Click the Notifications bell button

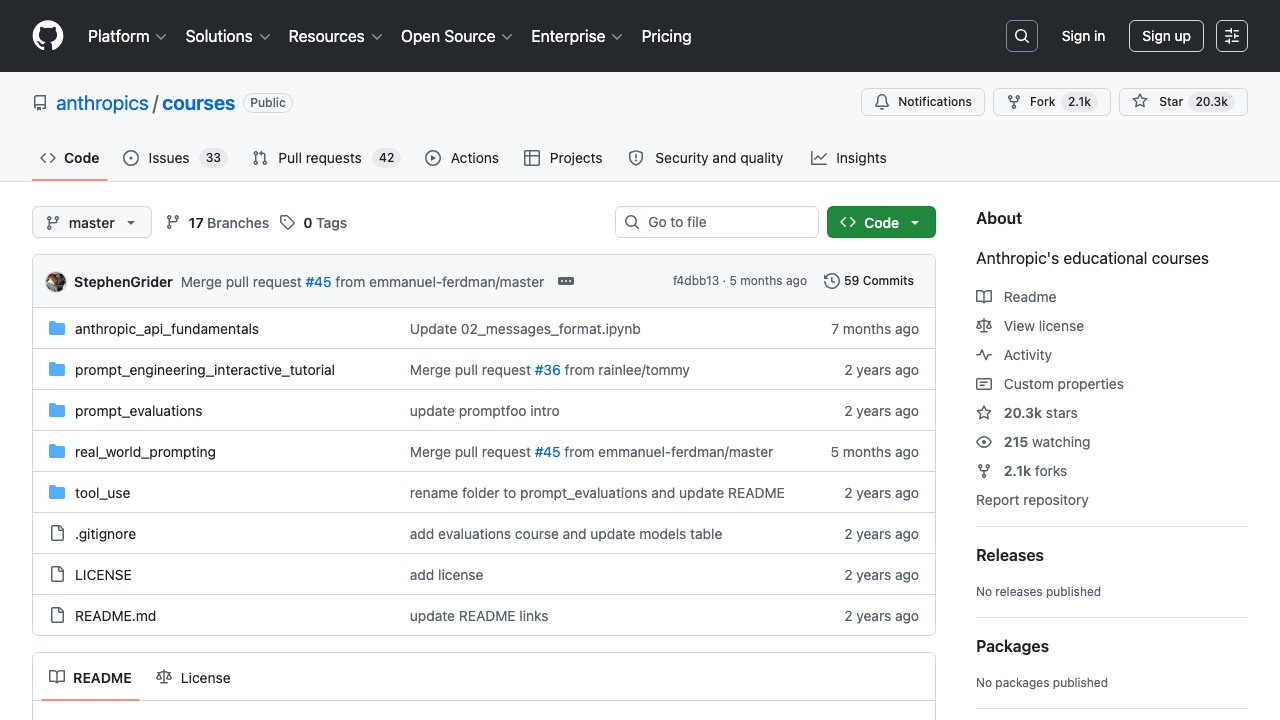(923, 102)
